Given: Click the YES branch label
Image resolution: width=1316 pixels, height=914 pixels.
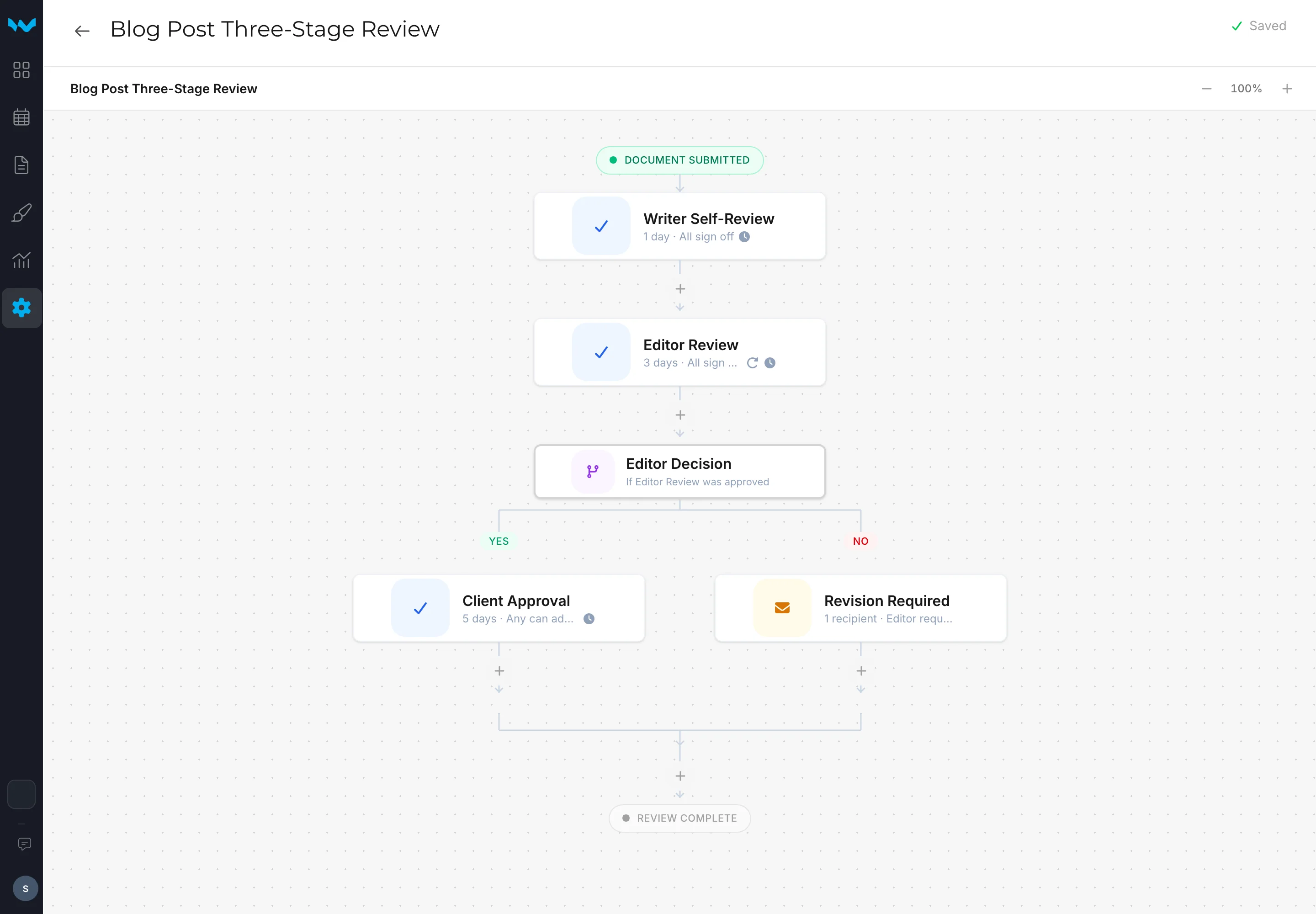Looking at the screenshot, I should (x=499, y=541).
